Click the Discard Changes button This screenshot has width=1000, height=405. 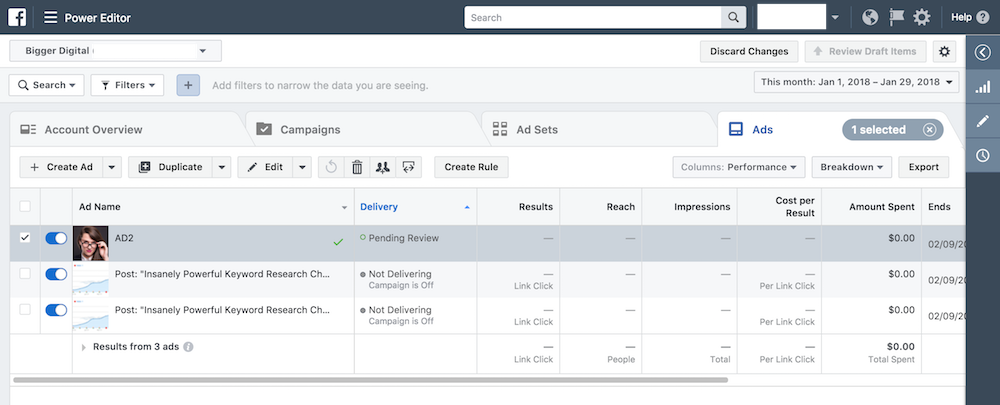click(x=749, y=52)
